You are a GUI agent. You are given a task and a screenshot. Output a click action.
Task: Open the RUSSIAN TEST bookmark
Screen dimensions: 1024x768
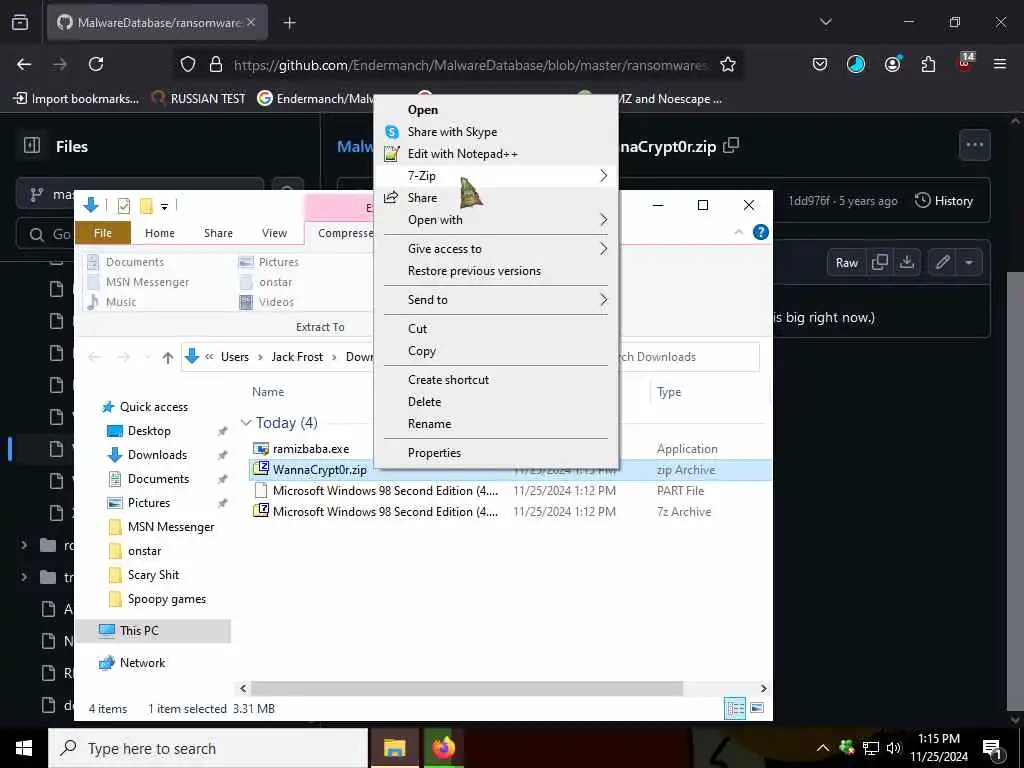click(x=199, y=99)
